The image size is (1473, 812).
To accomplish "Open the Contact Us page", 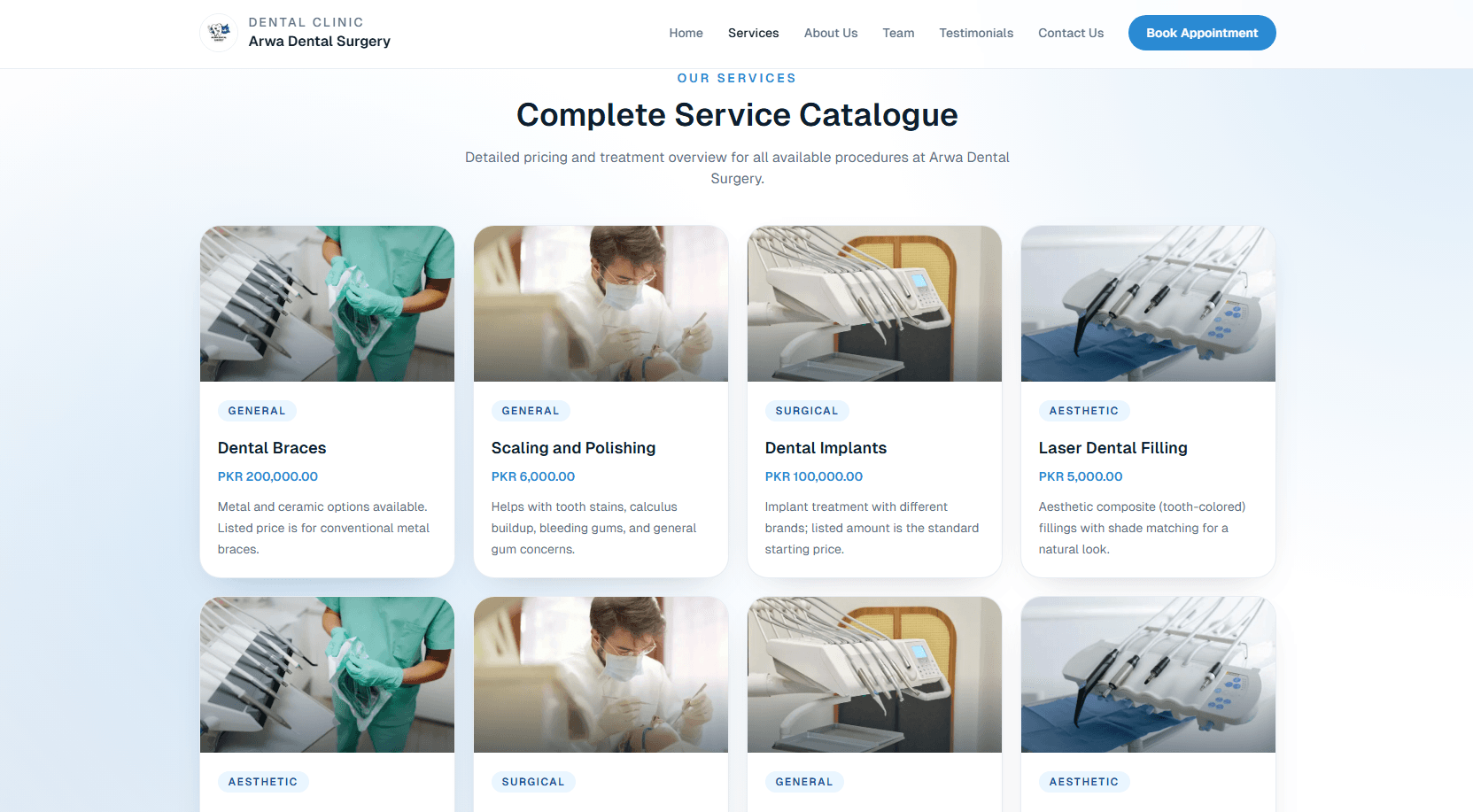I will click(1071, 33).
